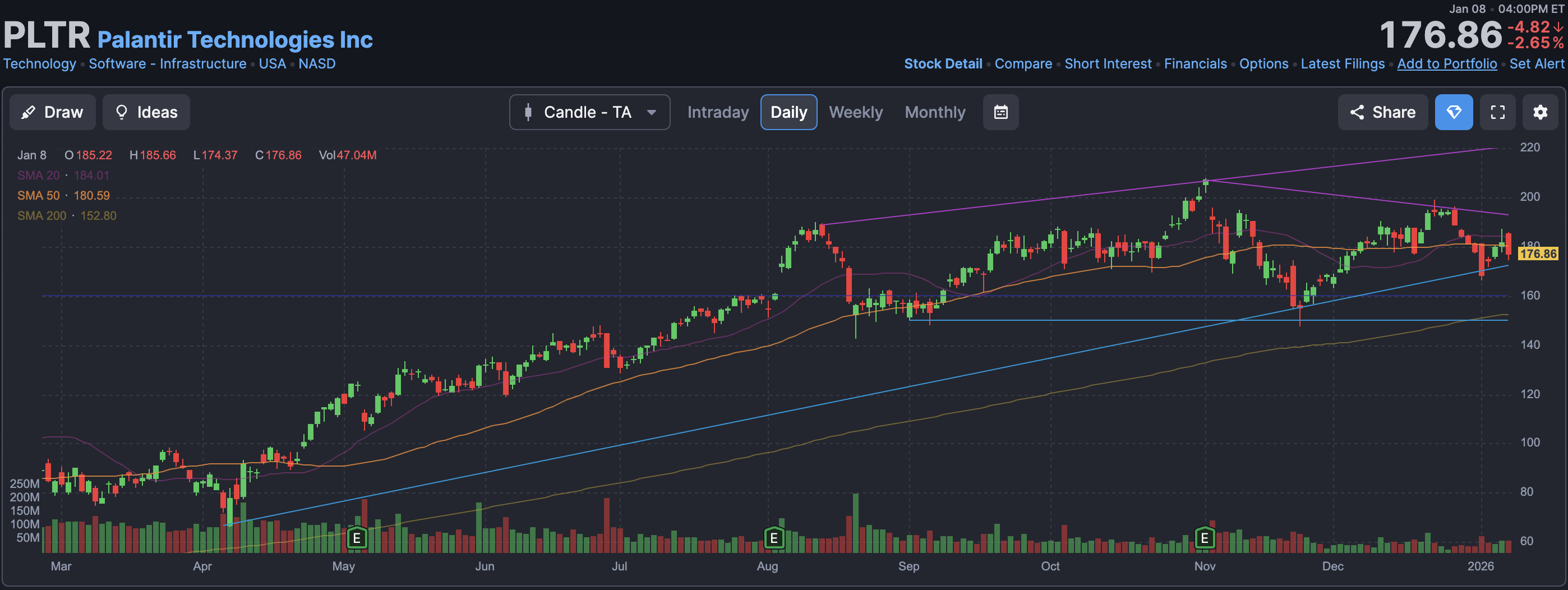Click the 220 price axis label

click(1530, 147)
